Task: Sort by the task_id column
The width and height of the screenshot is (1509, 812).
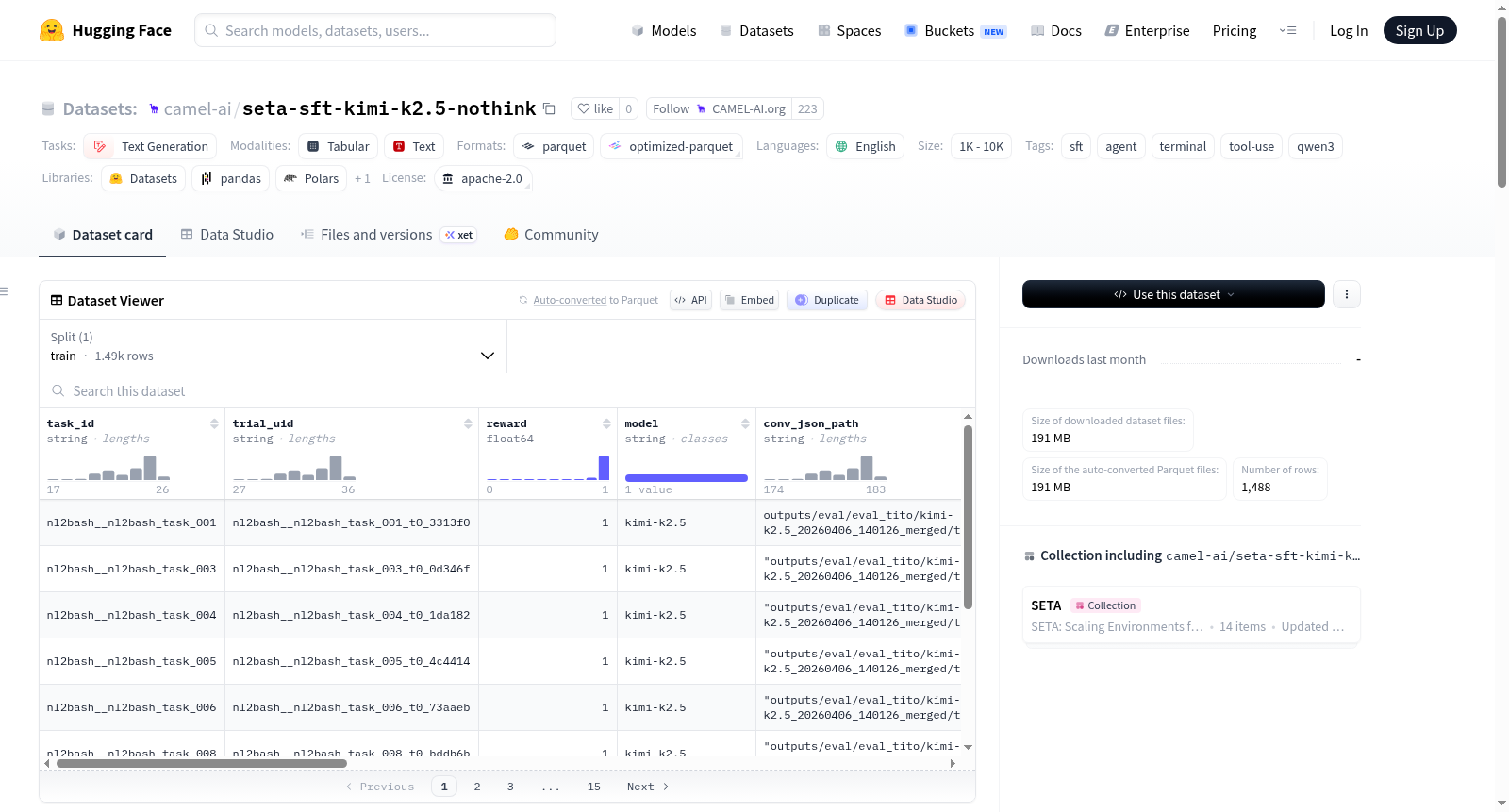Action: tap(214, 423)
